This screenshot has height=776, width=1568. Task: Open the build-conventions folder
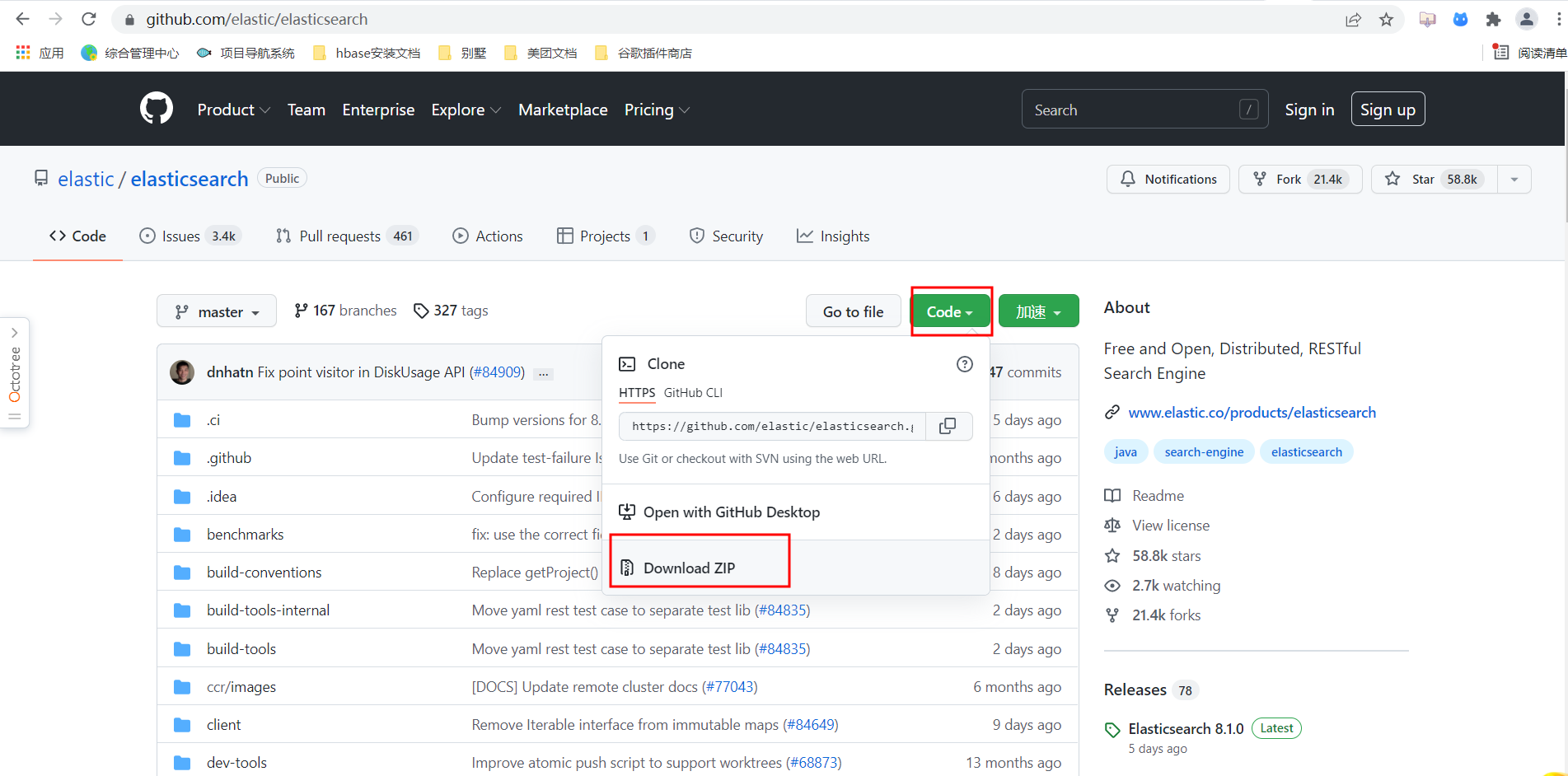pyautogui.click(x=264, y=573)
